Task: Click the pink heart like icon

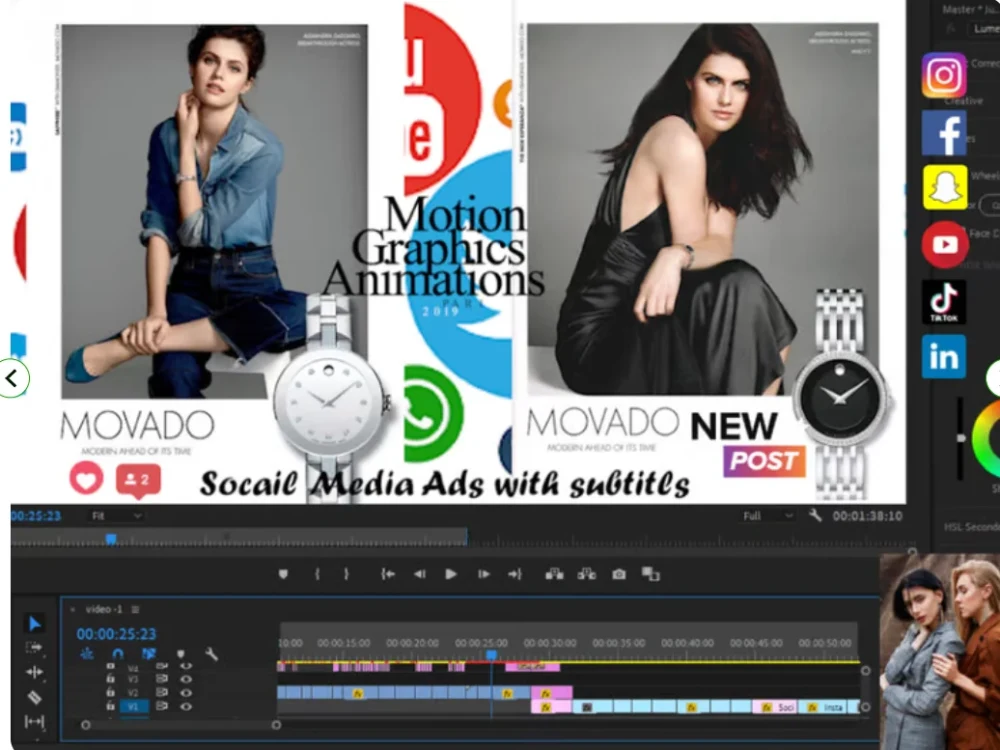Action: pyautogui.click(x=86, y=478)
